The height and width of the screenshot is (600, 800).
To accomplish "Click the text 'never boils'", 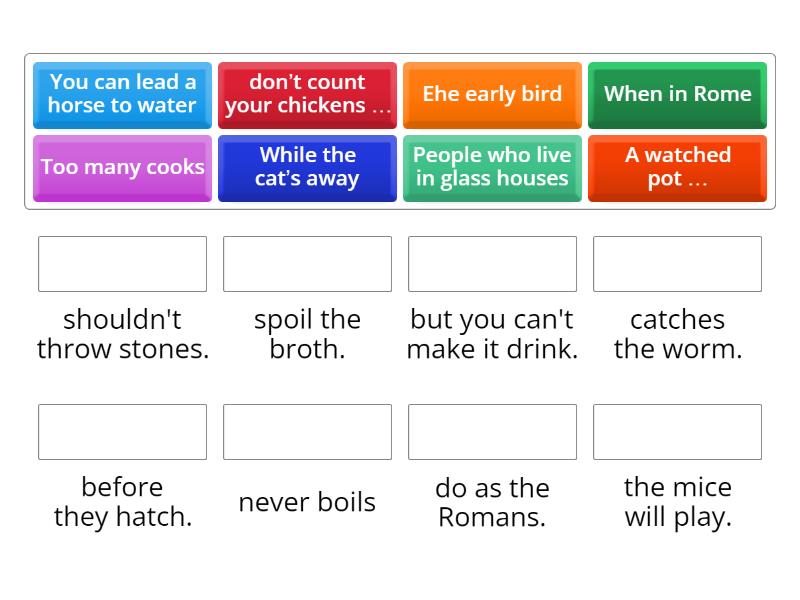I will [x=307, y=502].
